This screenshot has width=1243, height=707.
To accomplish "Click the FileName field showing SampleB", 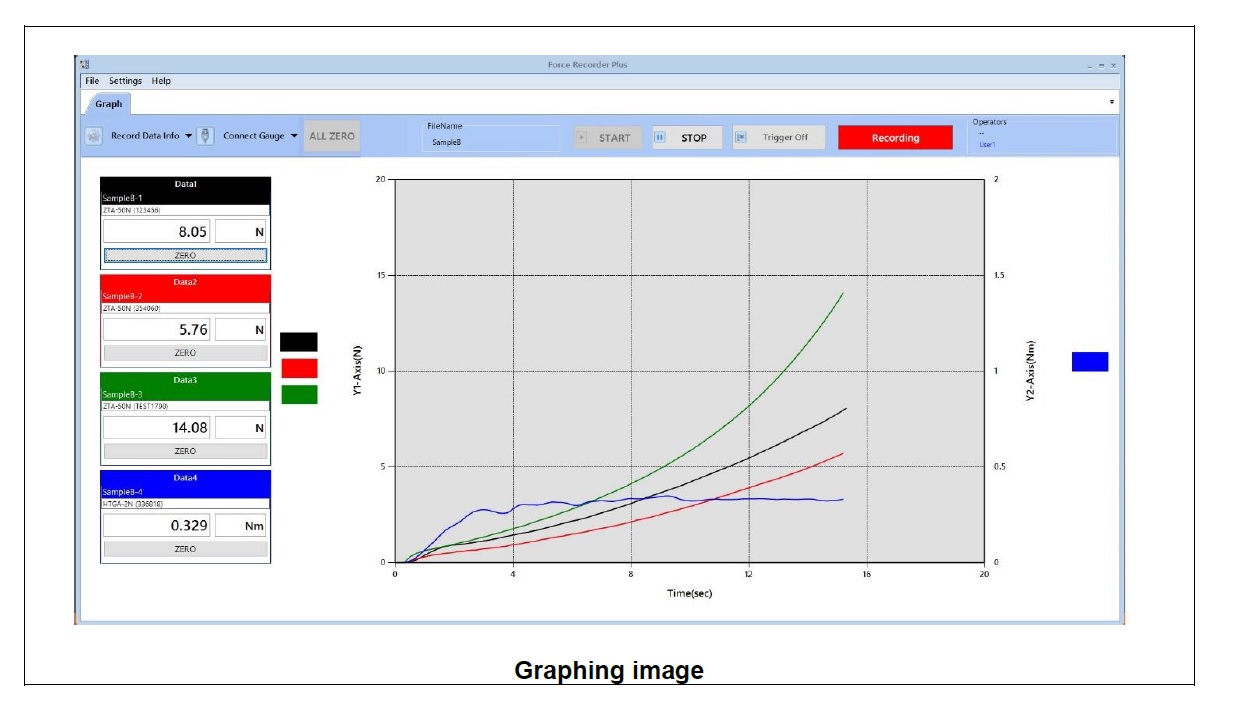I will [492, 142].
